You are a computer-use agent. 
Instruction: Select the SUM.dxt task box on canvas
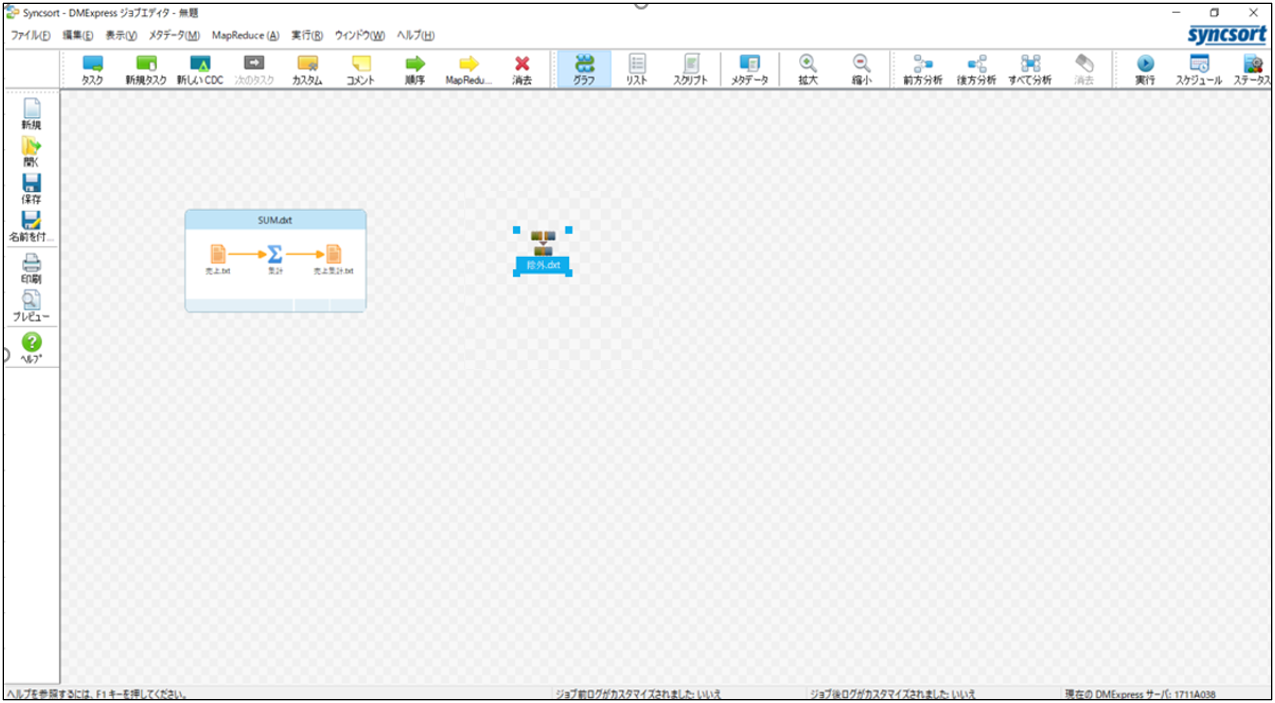(x=275, y=220)
